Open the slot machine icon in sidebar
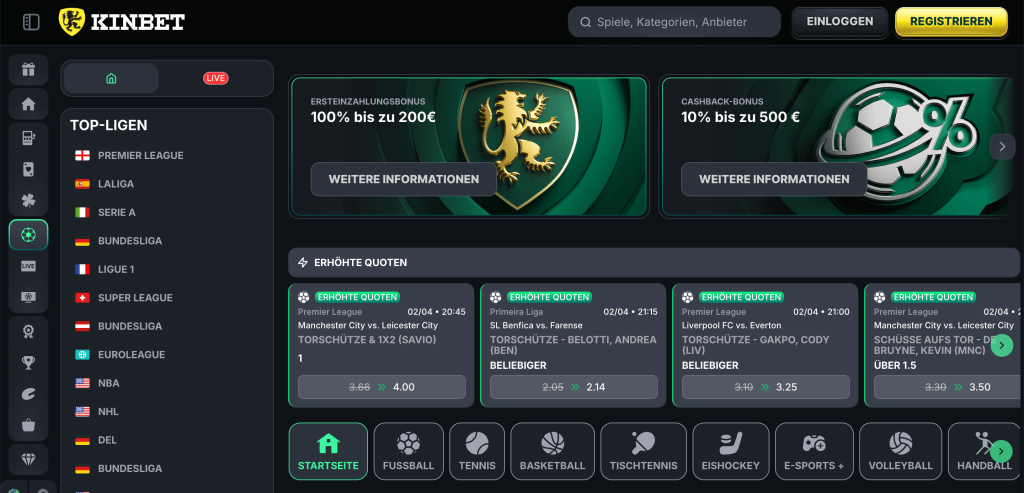Screen dimensions: 1024x493 click(x=28, y=138)
